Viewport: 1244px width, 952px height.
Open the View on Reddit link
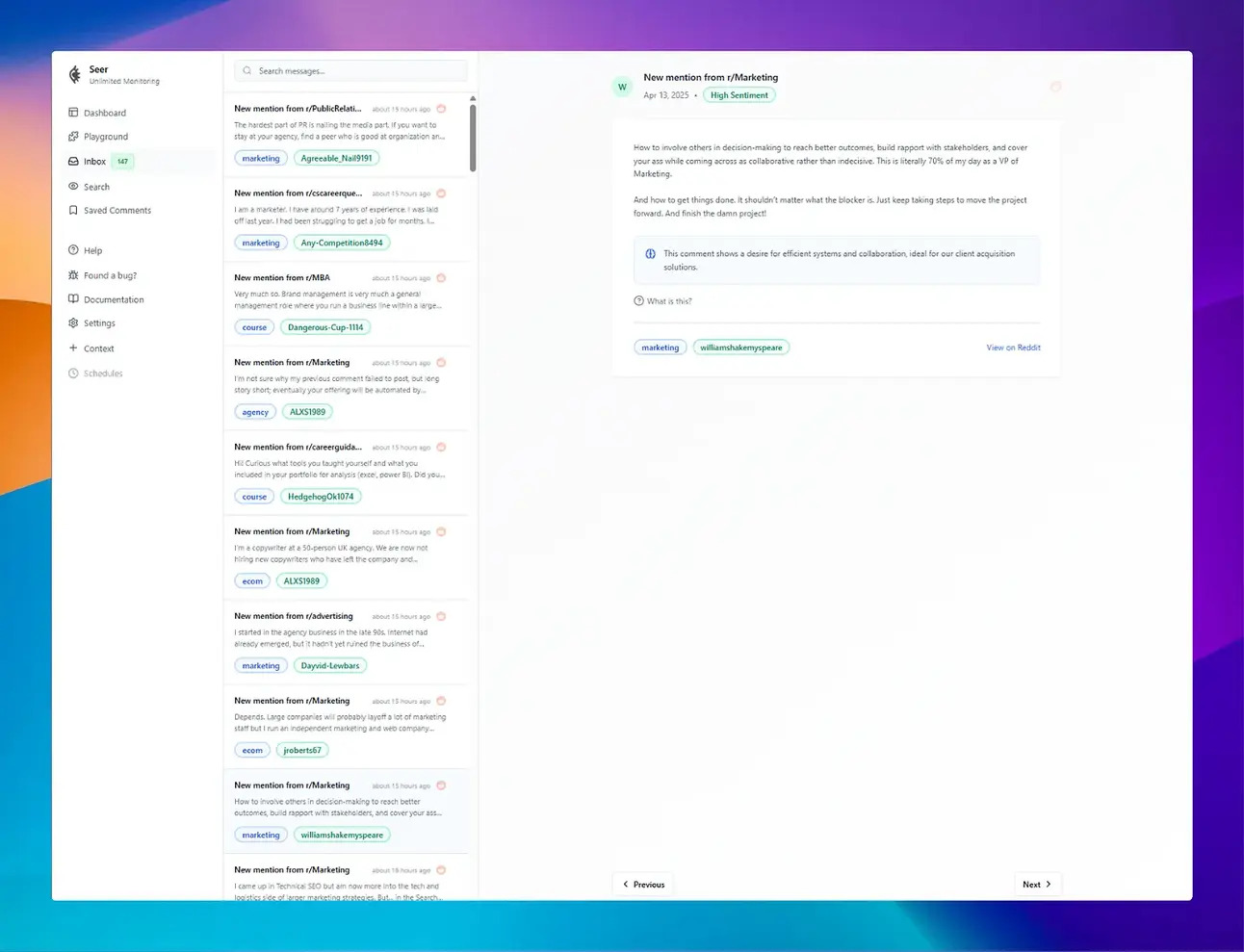pyautogui.click(x=1013, y=347)
